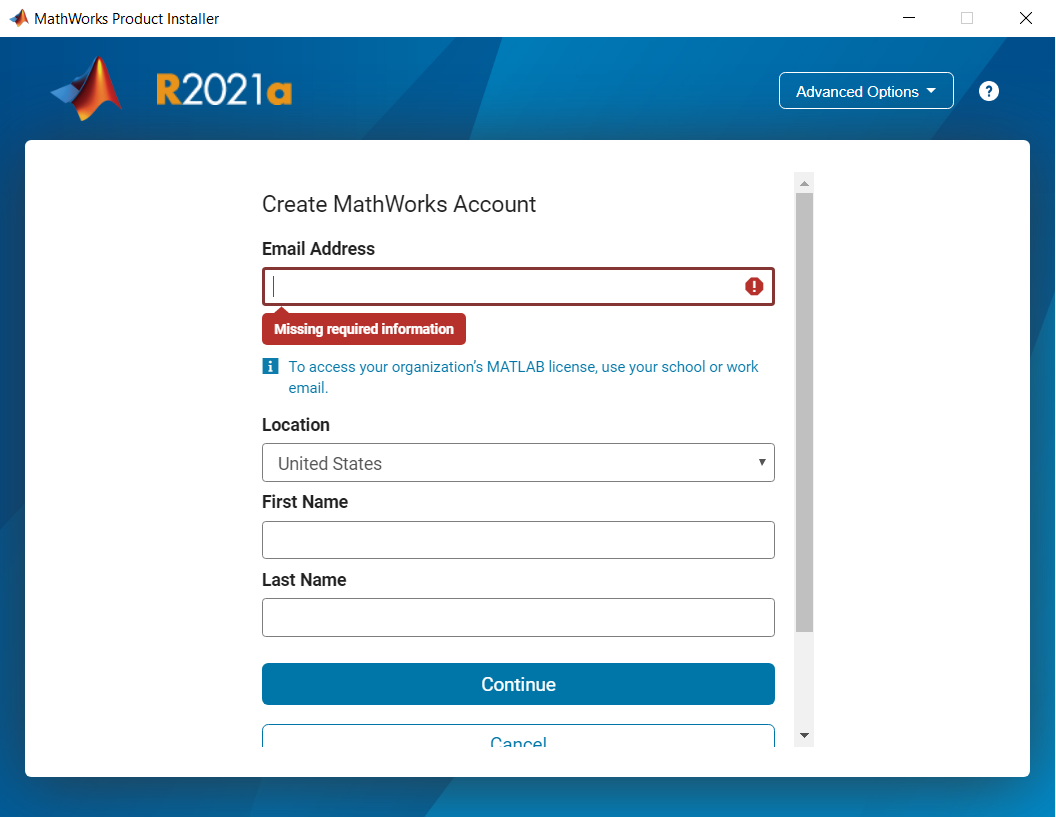Click the 'Missing required information' error tooltip
Image resolution: width=1056 pixels, height=818 pixels.
tap(364, 329)
